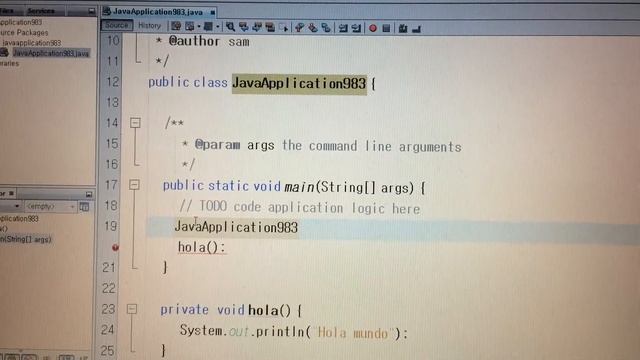Click the Java file icon beside JavaApplication983.java

point(4,53)
